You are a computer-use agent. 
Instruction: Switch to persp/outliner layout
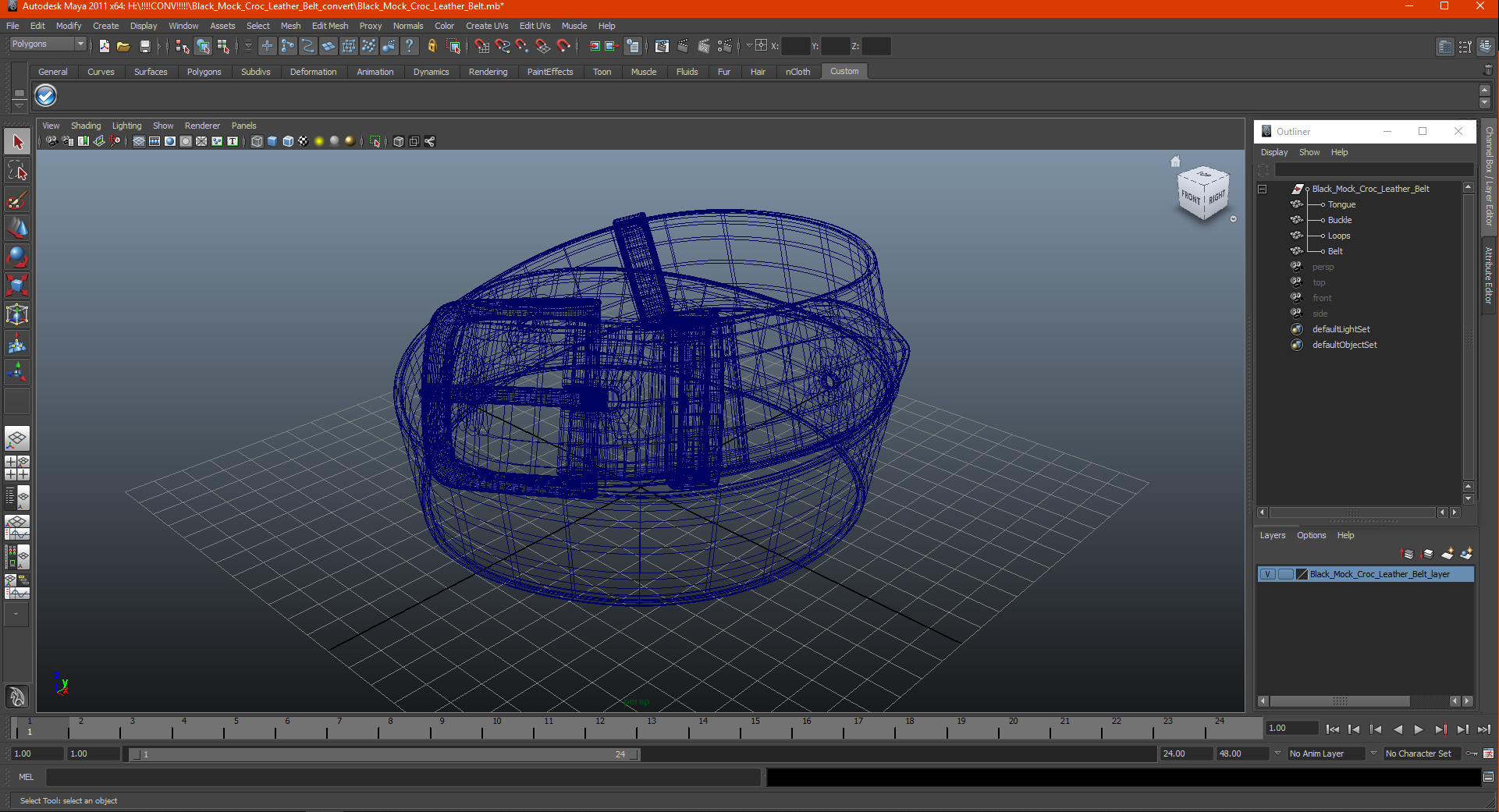click(x=17, y=496)
